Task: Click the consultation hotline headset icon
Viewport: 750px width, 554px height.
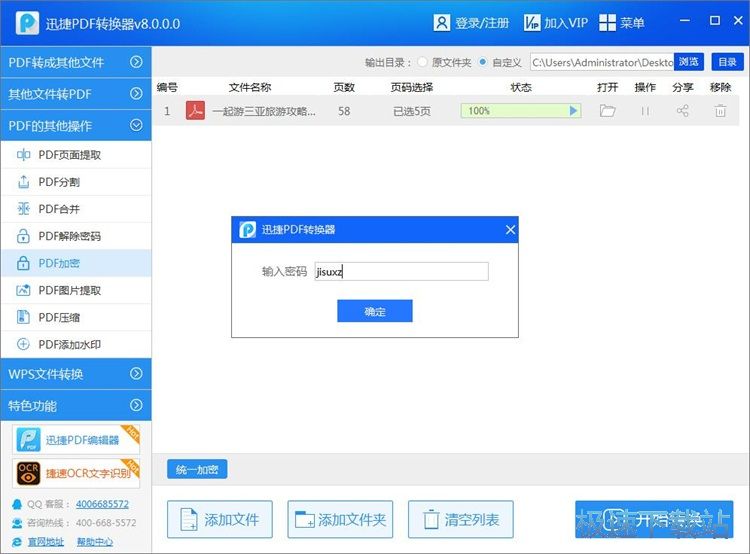Action: point(17,523)
